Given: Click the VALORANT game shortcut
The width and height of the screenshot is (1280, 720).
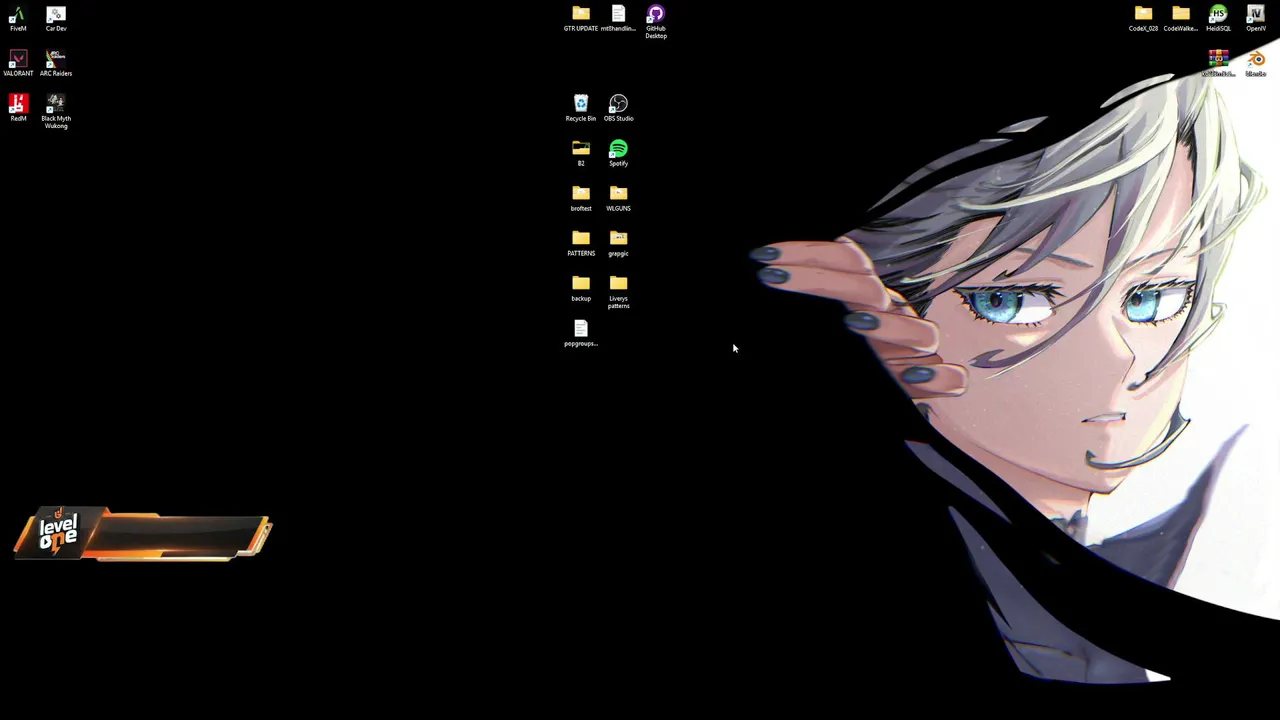Looking at the screenshot, I should tap(18, 64).
